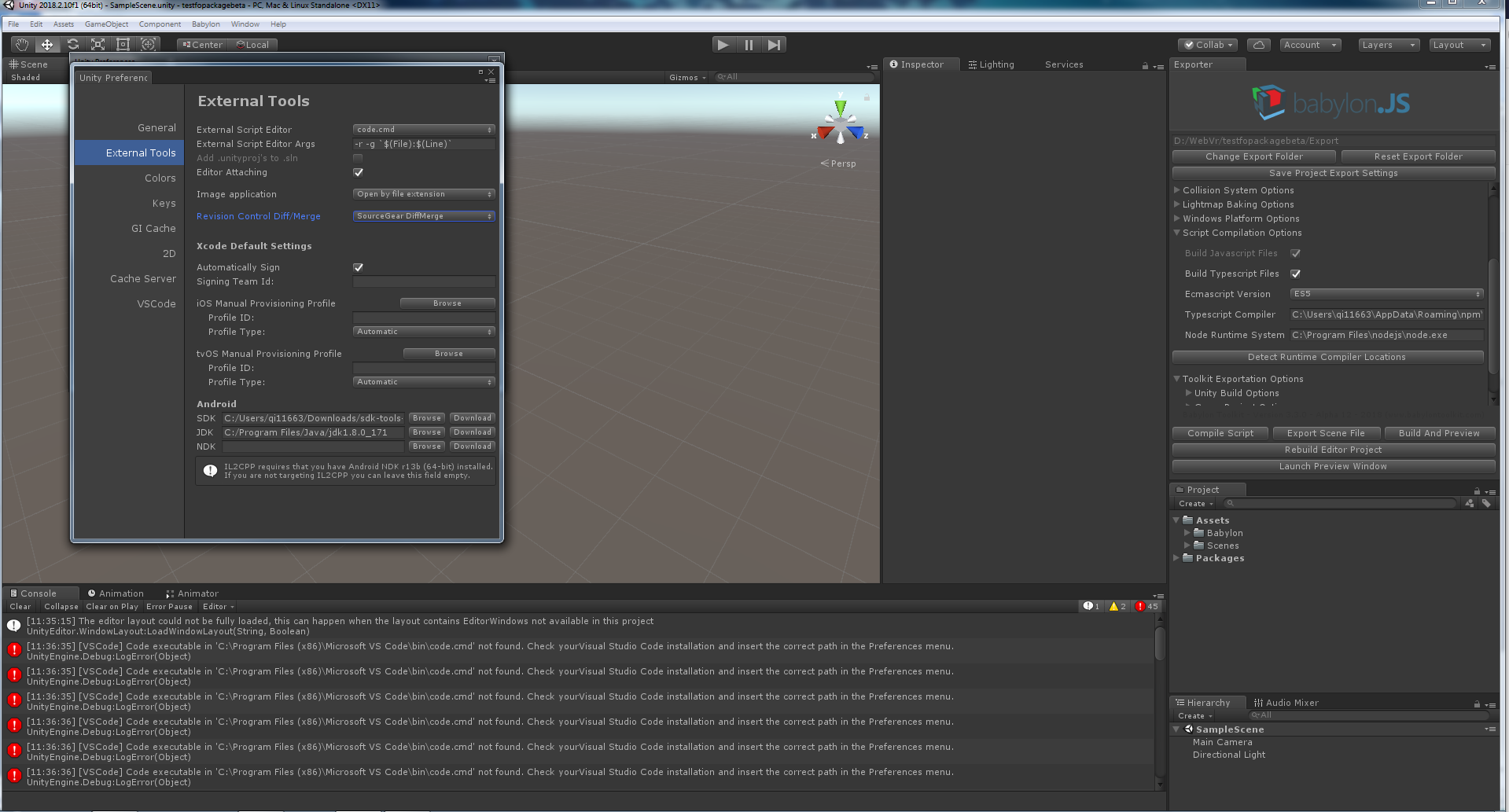Toggle Error Pause in Console

pyautogui.click(x=169, y=607)
